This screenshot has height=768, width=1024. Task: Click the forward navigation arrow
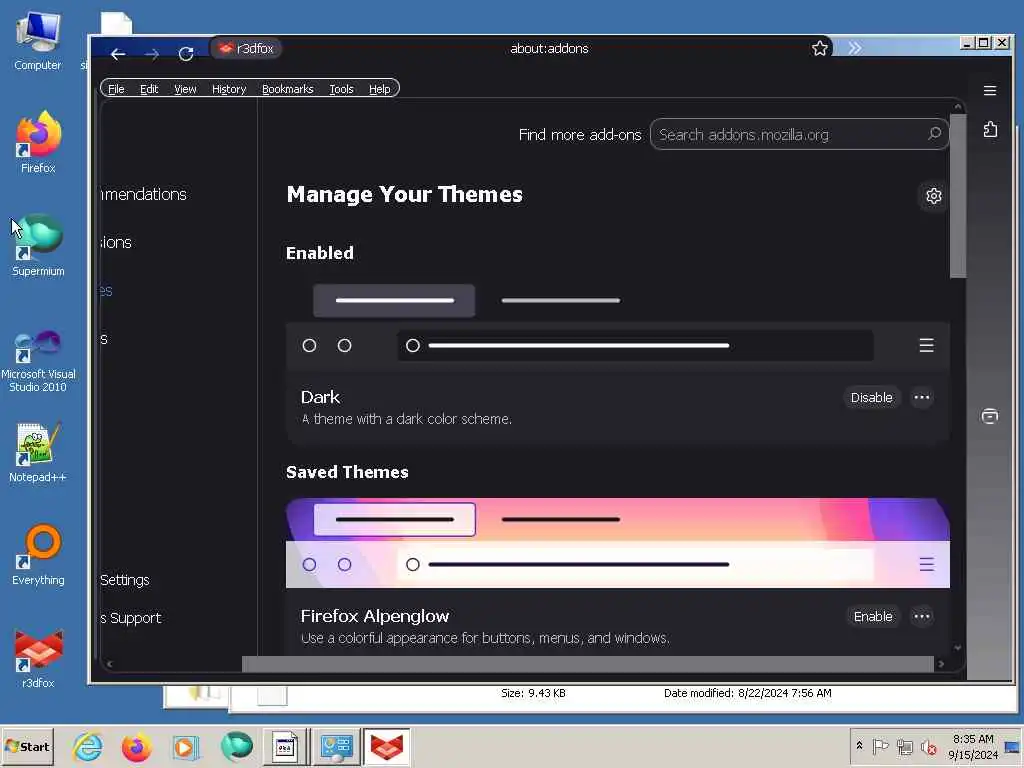tap(152, 54)
